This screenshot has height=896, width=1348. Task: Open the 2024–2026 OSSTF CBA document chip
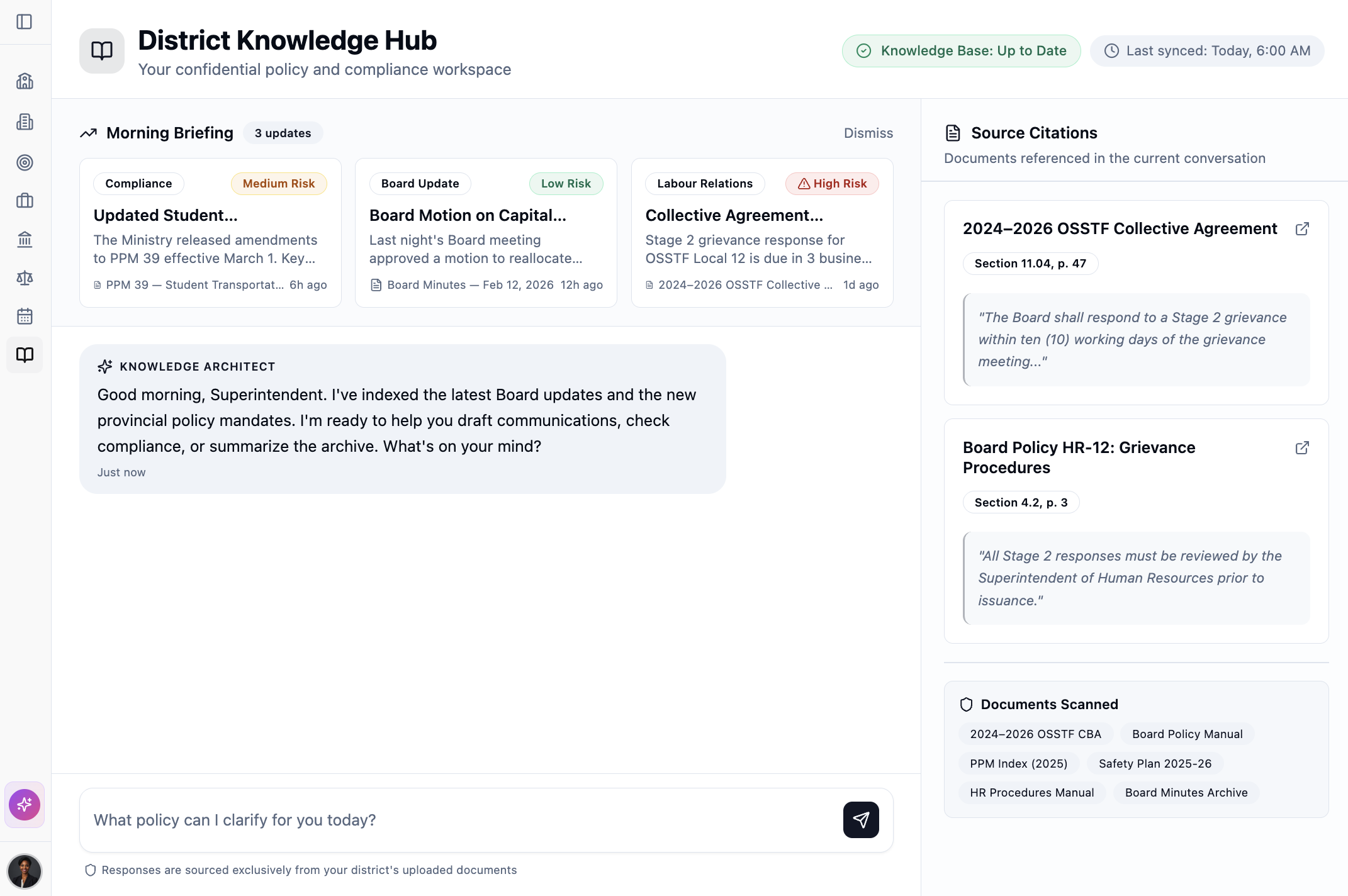coord(1035,734)
